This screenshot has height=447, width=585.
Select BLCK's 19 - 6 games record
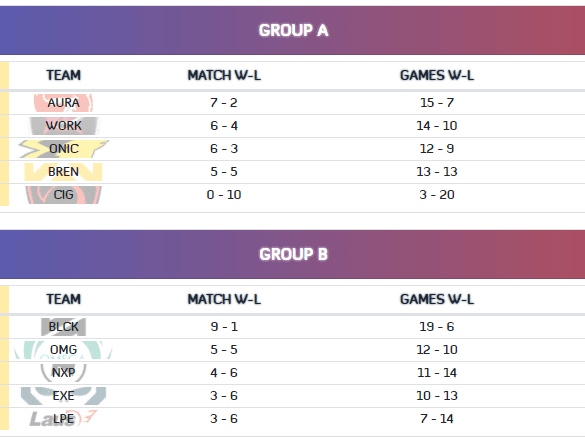click(x=437, y=327)
